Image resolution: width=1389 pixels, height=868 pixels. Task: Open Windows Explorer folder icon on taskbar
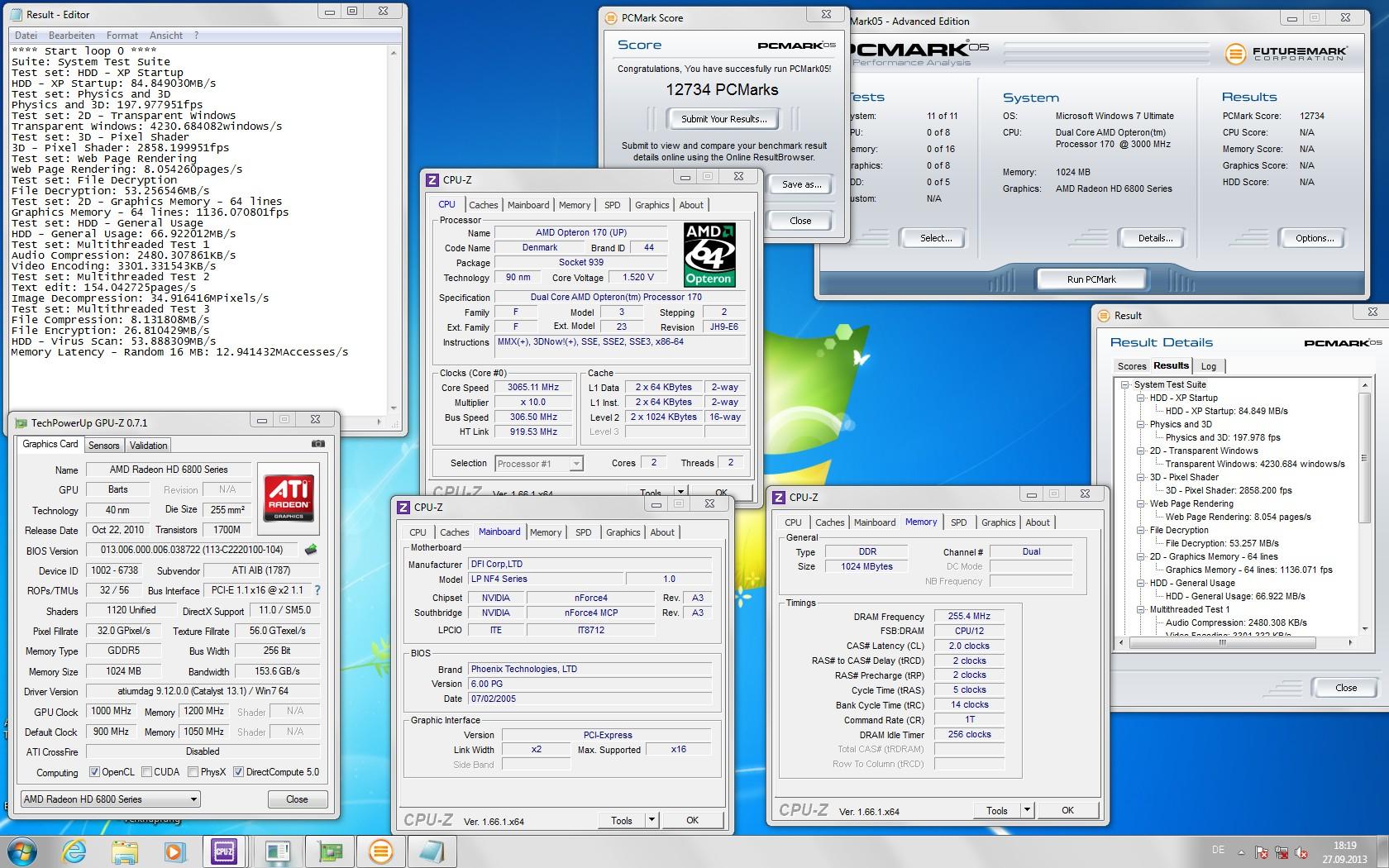click(x=125, y=851)
